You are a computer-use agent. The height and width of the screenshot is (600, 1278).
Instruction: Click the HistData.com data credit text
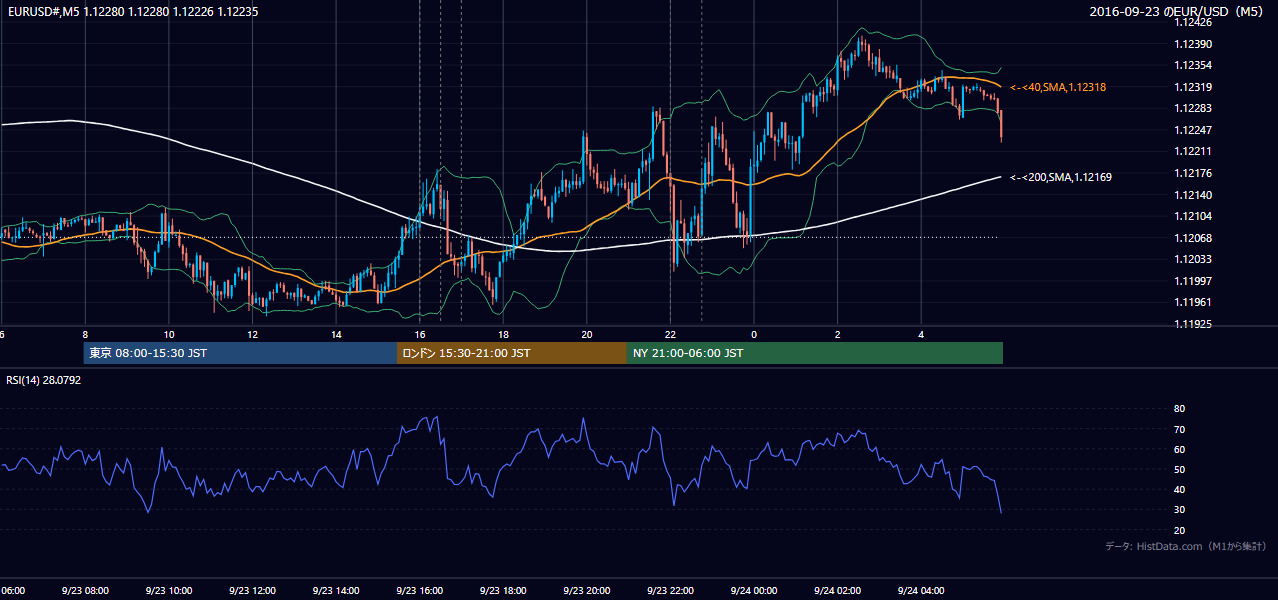(x=1186, y=546)
